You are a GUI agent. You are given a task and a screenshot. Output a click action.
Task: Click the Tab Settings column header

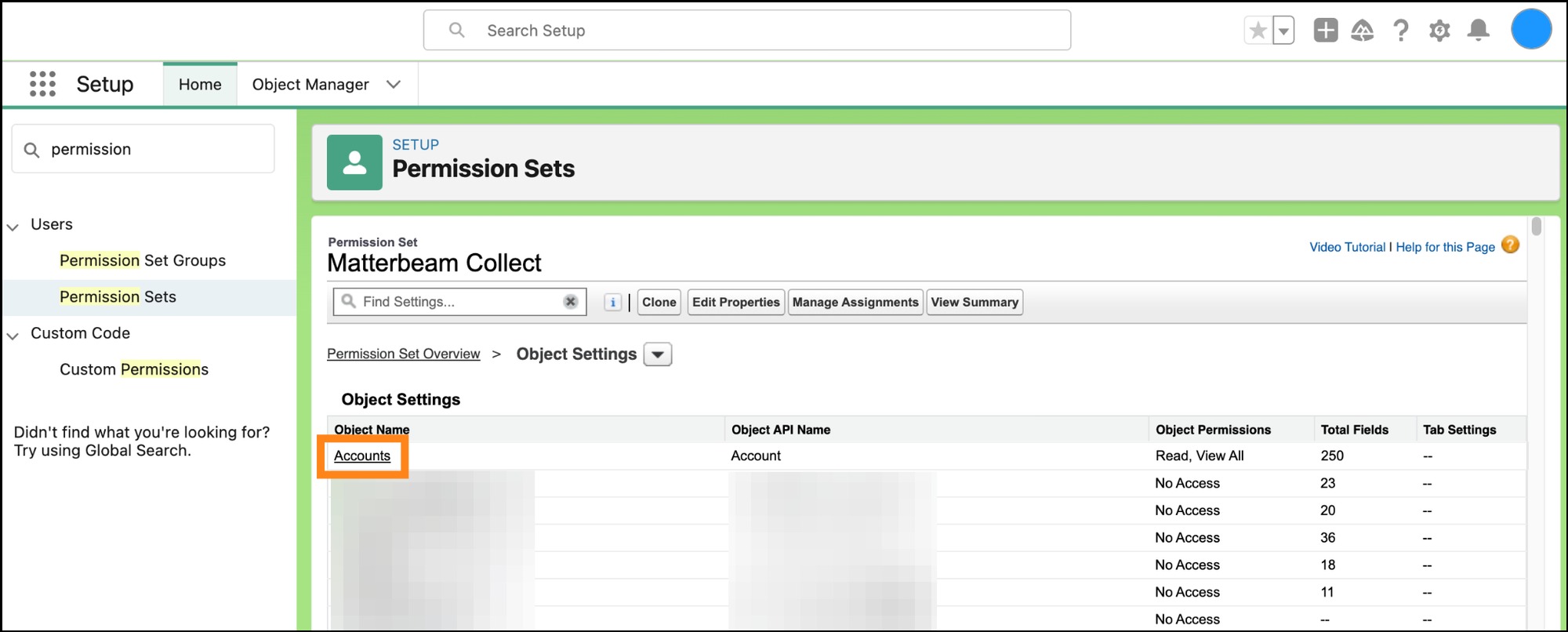1460,430
